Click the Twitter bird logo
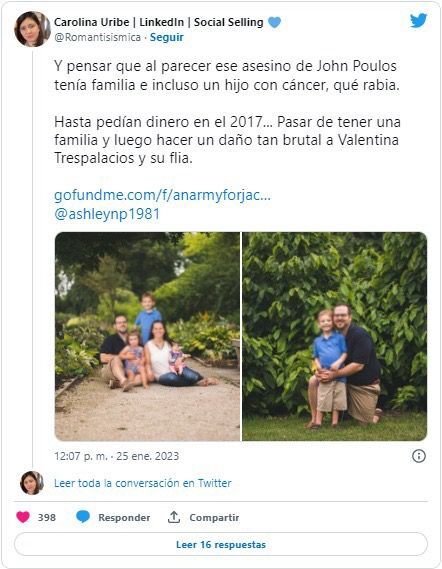This screenshot has height=569, width=442. pyautogui.click(x=418, y=21)
